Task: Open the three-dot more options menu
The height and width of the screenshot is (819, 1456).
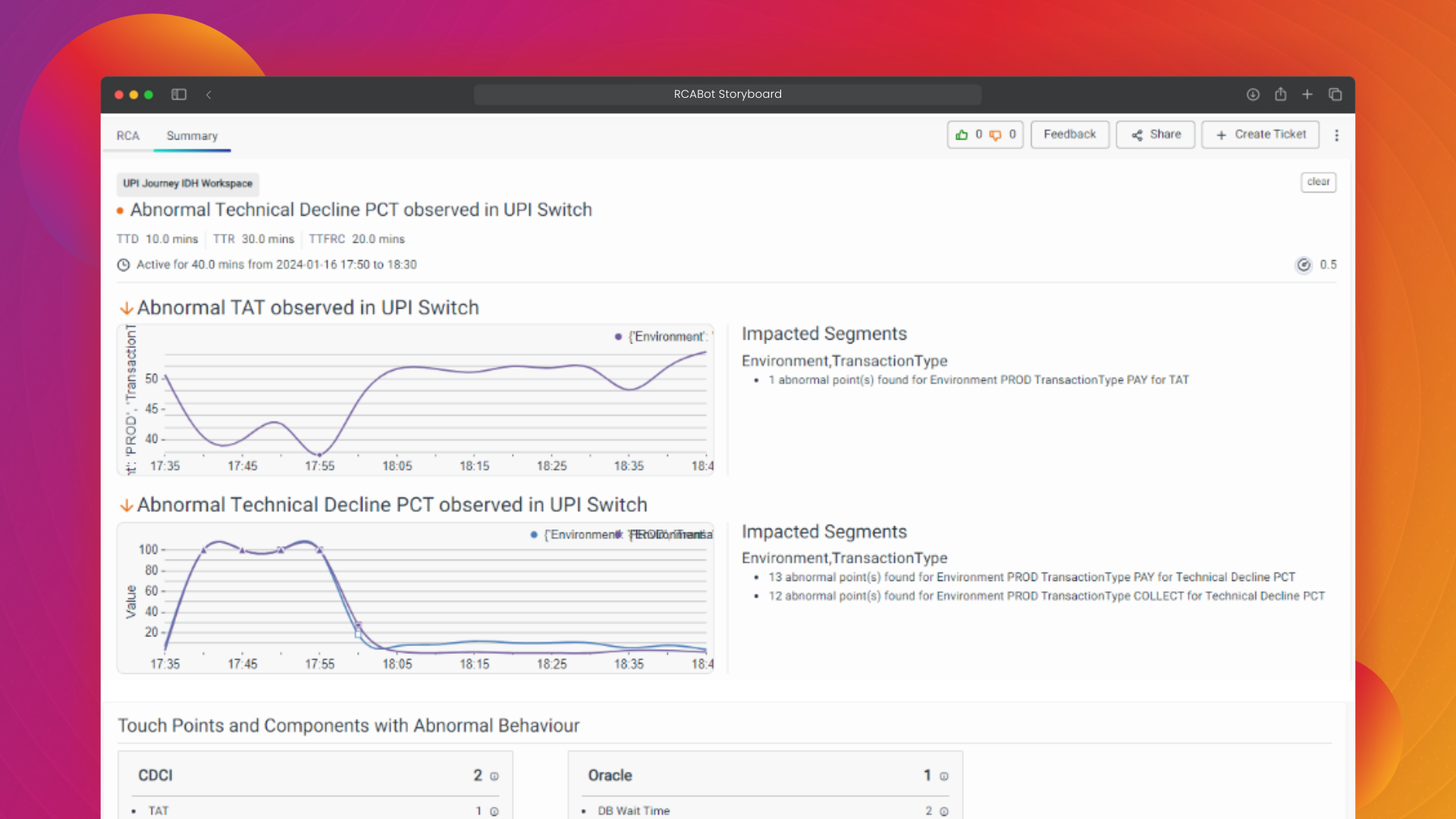Action: [x=1336, y=135]
